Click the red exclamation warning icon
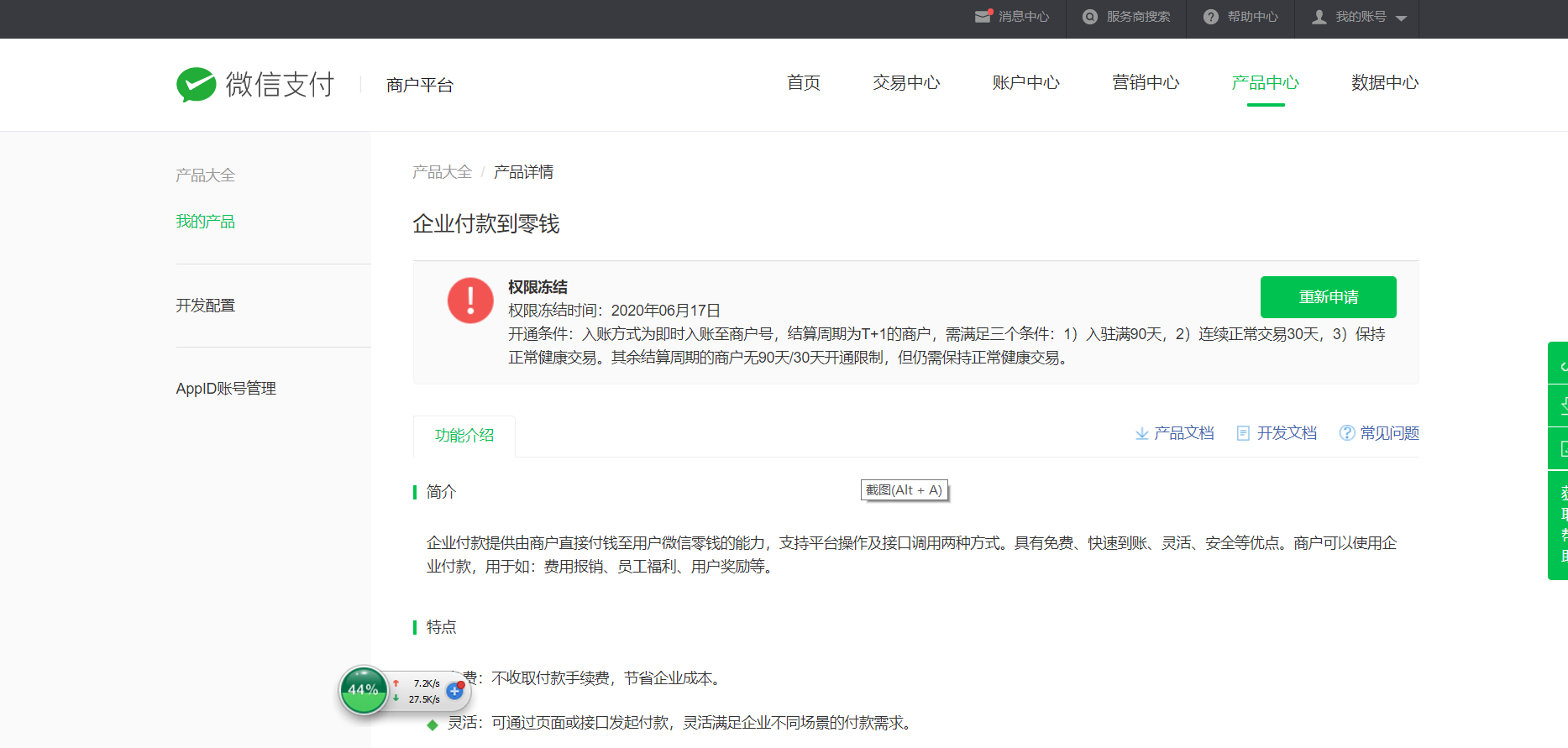This screenshot has height=748, width=1568. pyautogui.click(x=470, y=301)
